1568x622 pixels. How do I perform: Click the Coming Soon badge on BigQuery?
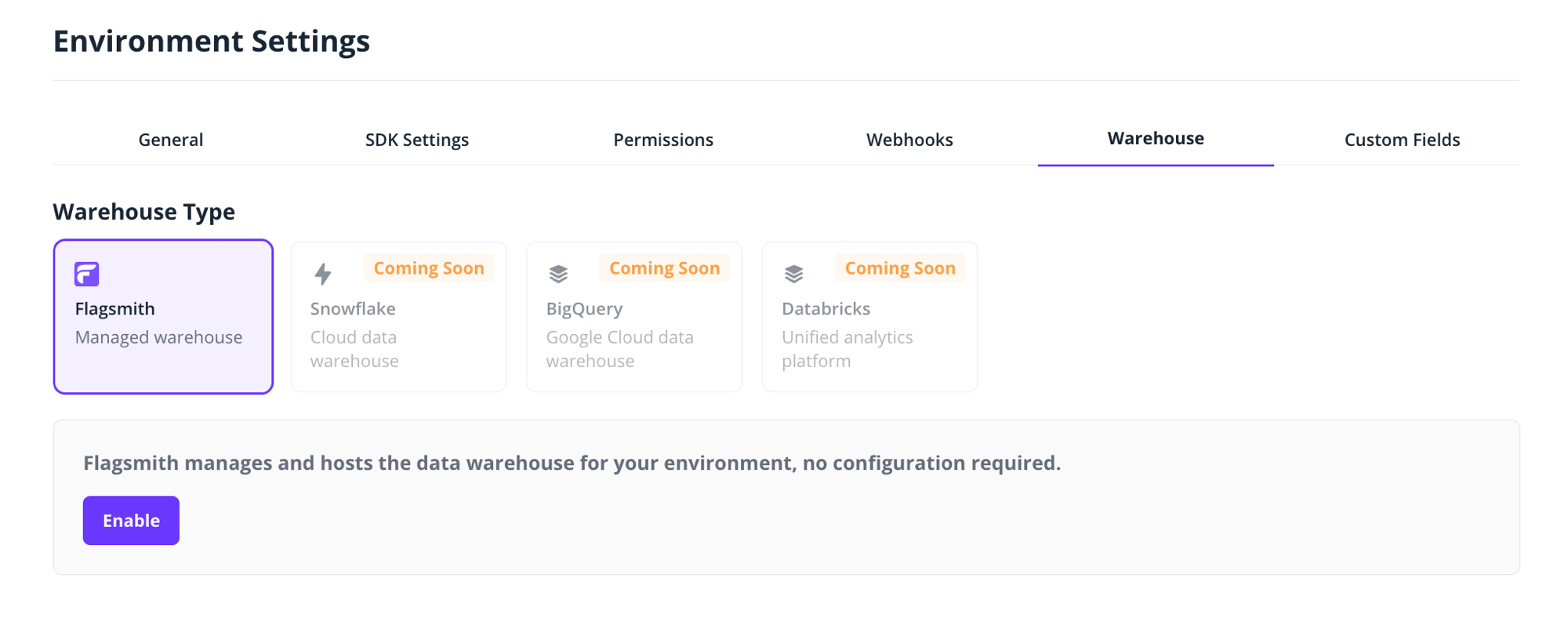664,268
